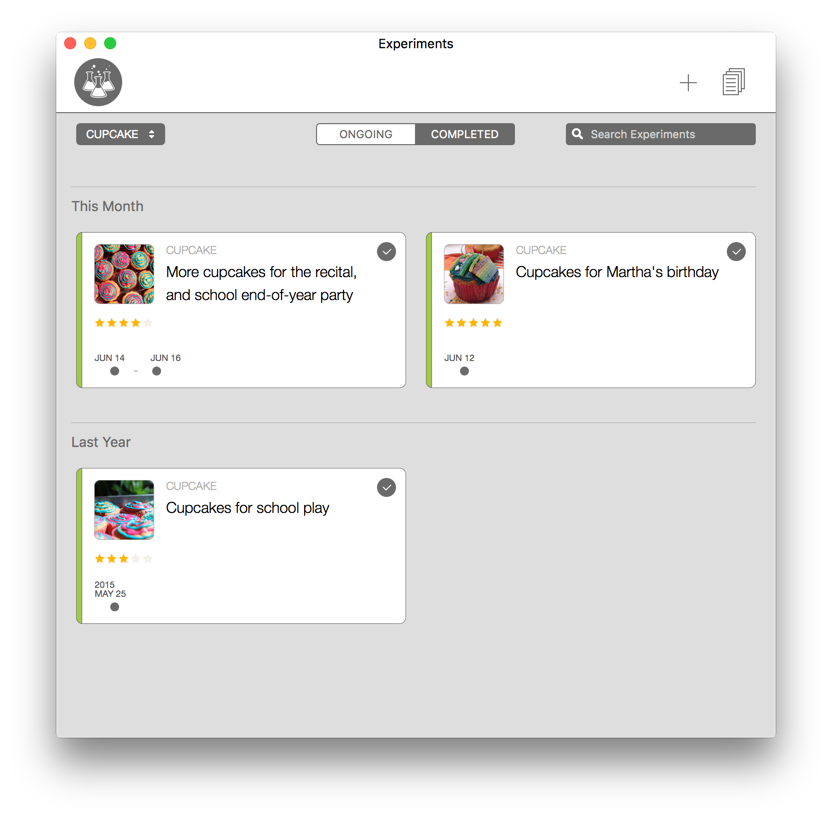Select the 2015 MAY 25 timeline dot
Screen dimensions: 832x818
115,607
